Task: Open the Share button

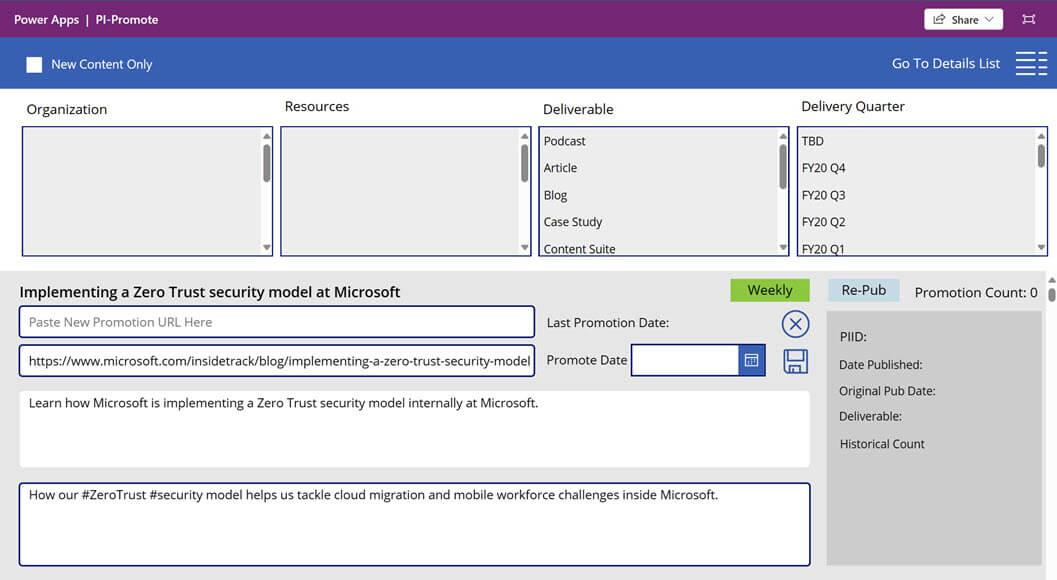Action: 963,20
